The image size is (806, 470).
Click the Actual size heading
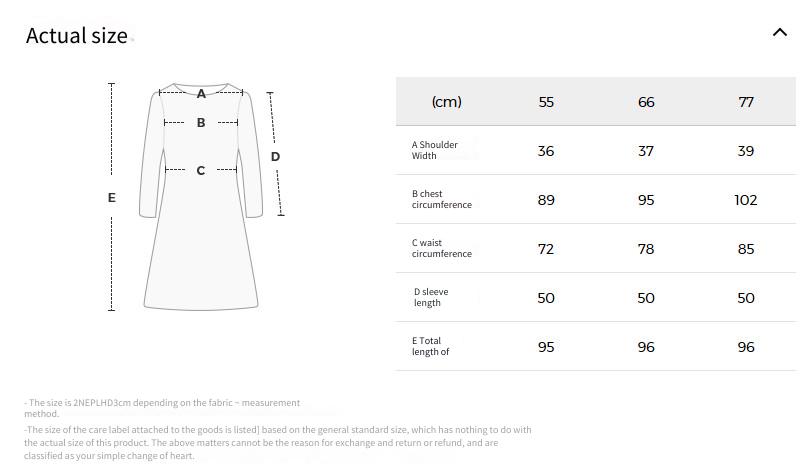[77, 35]
